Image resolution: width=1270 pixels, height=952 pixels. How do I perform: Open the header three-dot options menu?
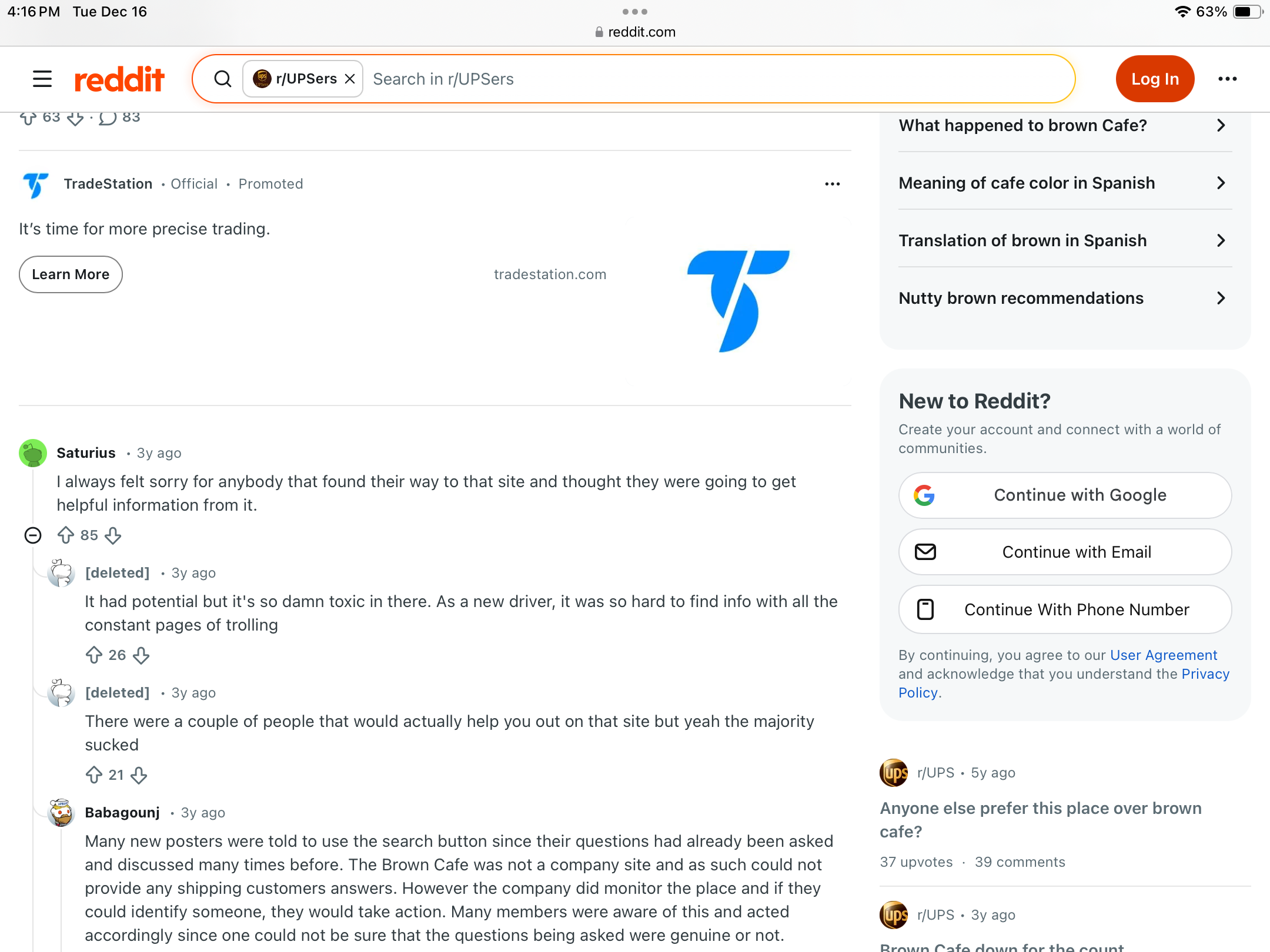1227,79
